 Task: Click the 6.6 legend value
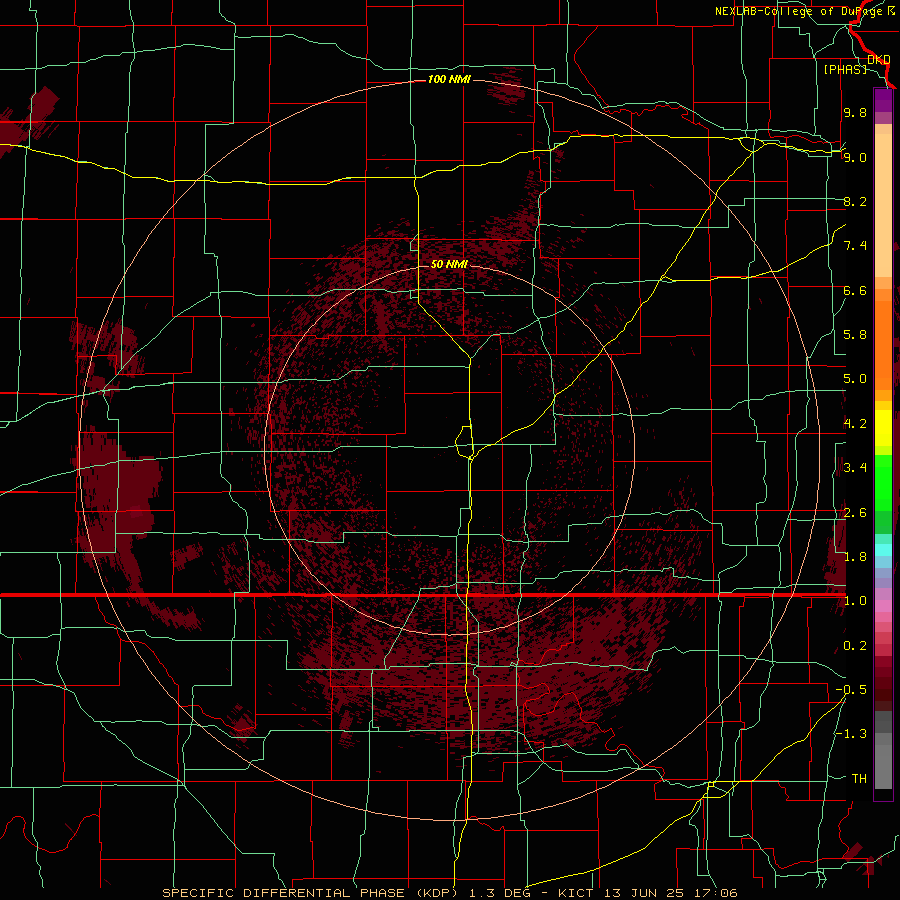(x=855, y=290)
